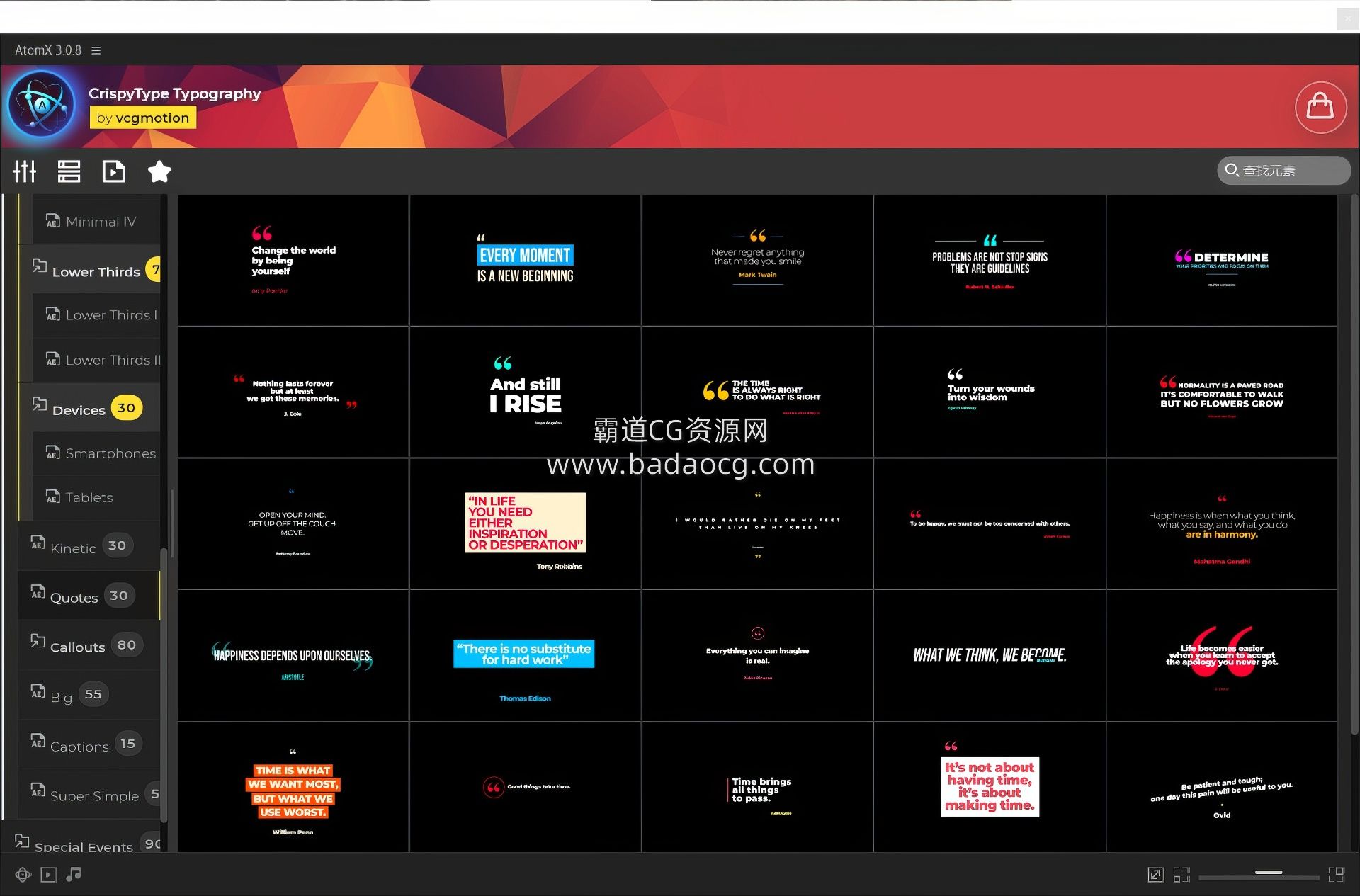Click the magnifier icon in search box

tap(1231, 171)
